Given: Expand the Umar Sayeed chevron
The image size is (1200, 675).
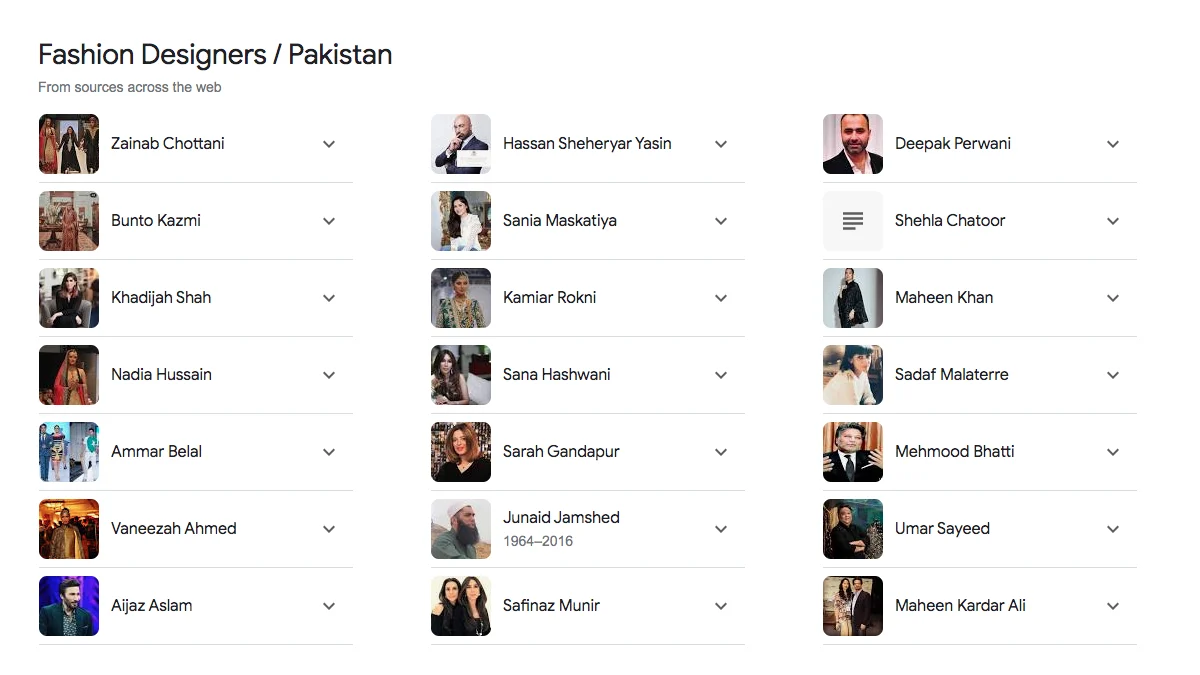Looking at the screenshot, I should coord(1113,529).
